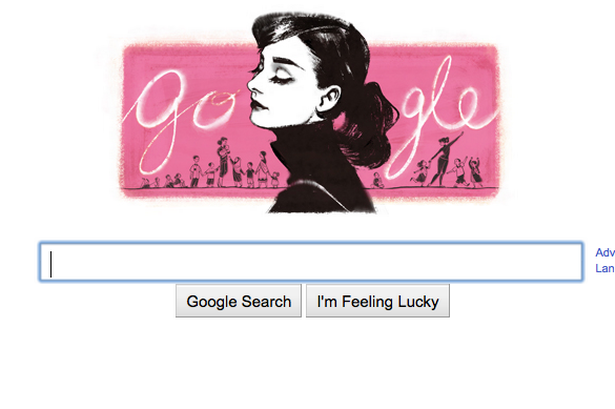Open the Language tools link
Image resolution: width=615 pixels, height=409 pixels.
click(605, 268)
